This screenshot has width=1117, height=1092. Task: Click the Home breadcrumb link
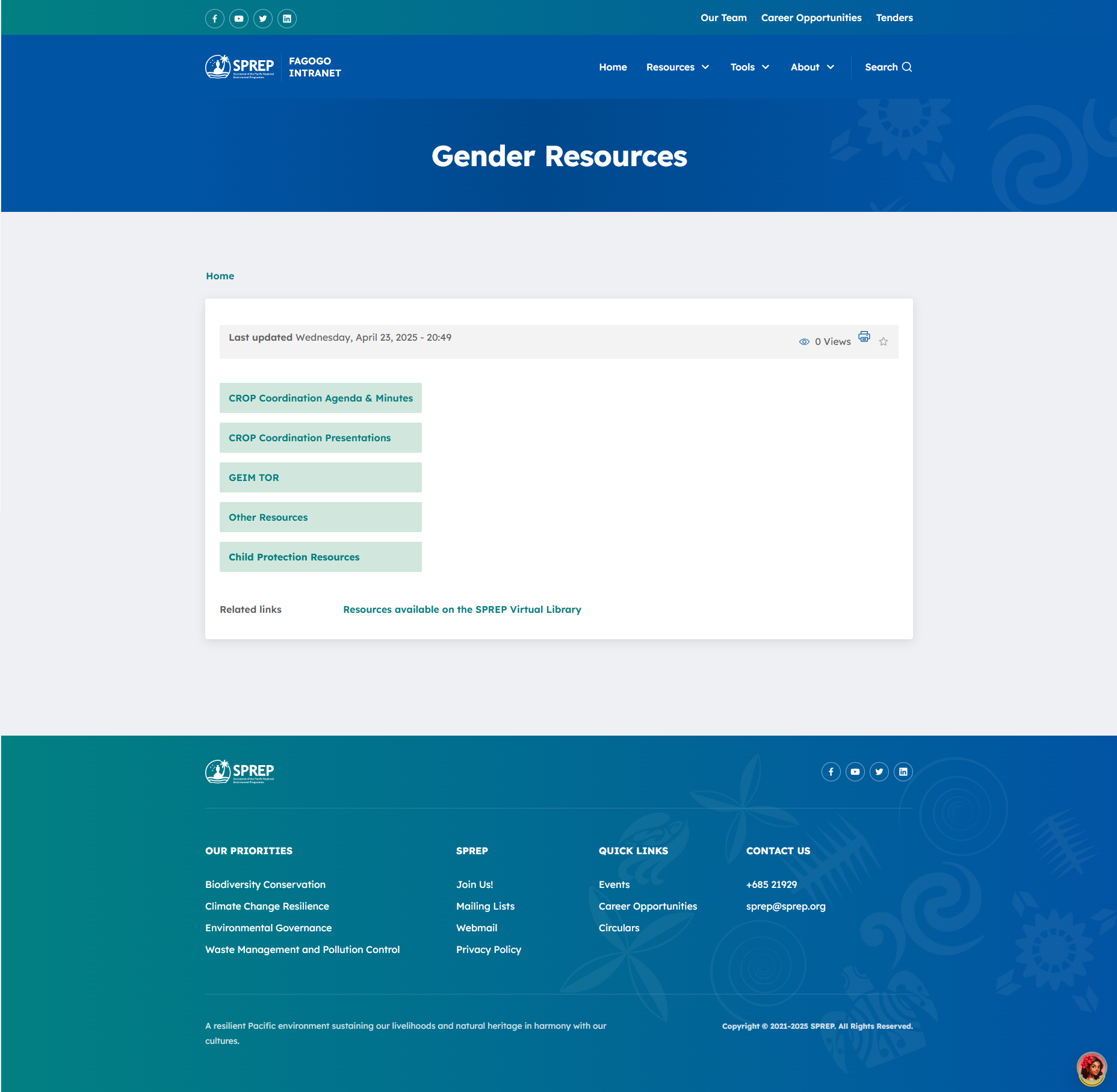(x=220, y=276)
